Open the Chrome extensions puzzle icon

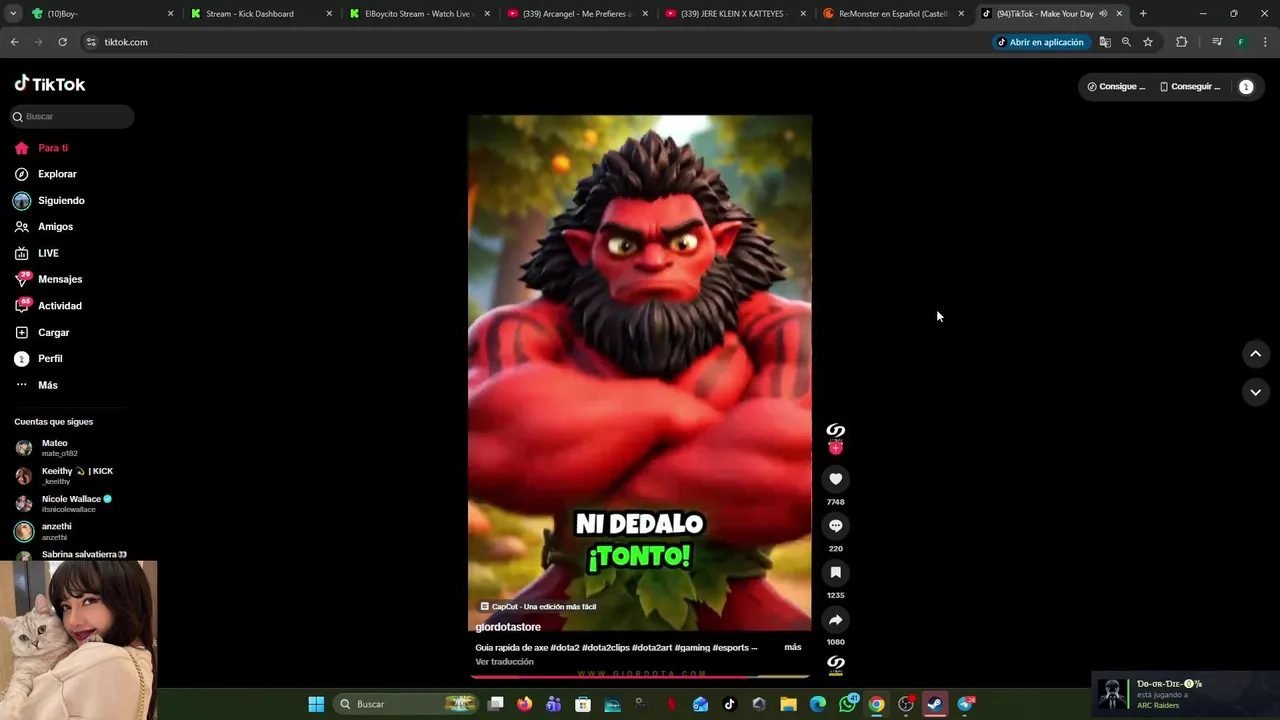click(1182, 42)
